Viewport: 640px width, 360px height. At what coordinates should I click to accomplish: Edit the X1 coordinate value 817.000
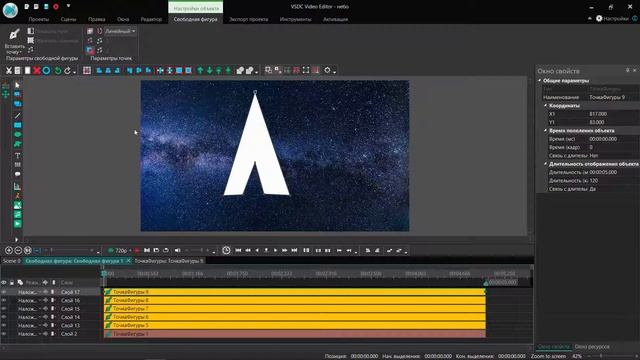(613, 114)
